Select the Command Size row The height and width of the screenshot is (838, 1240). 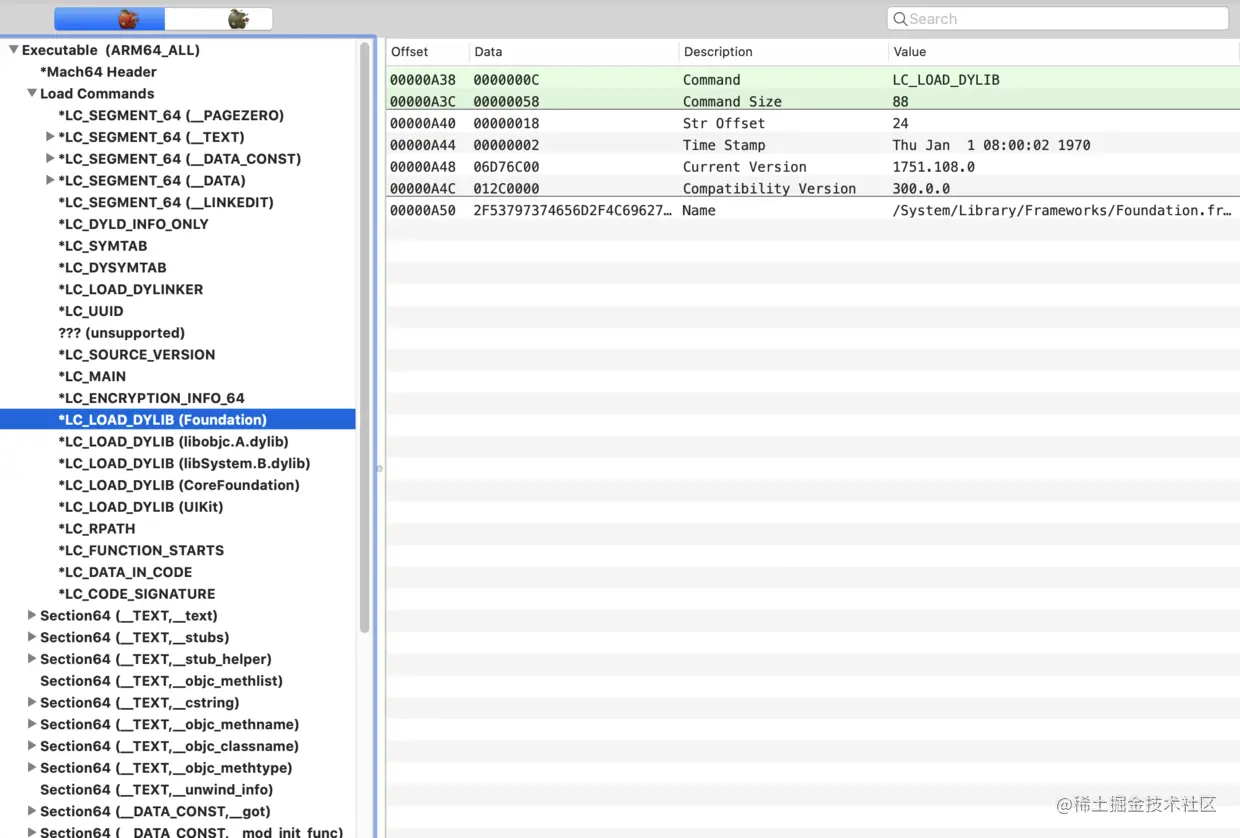(x=812, y=102)
